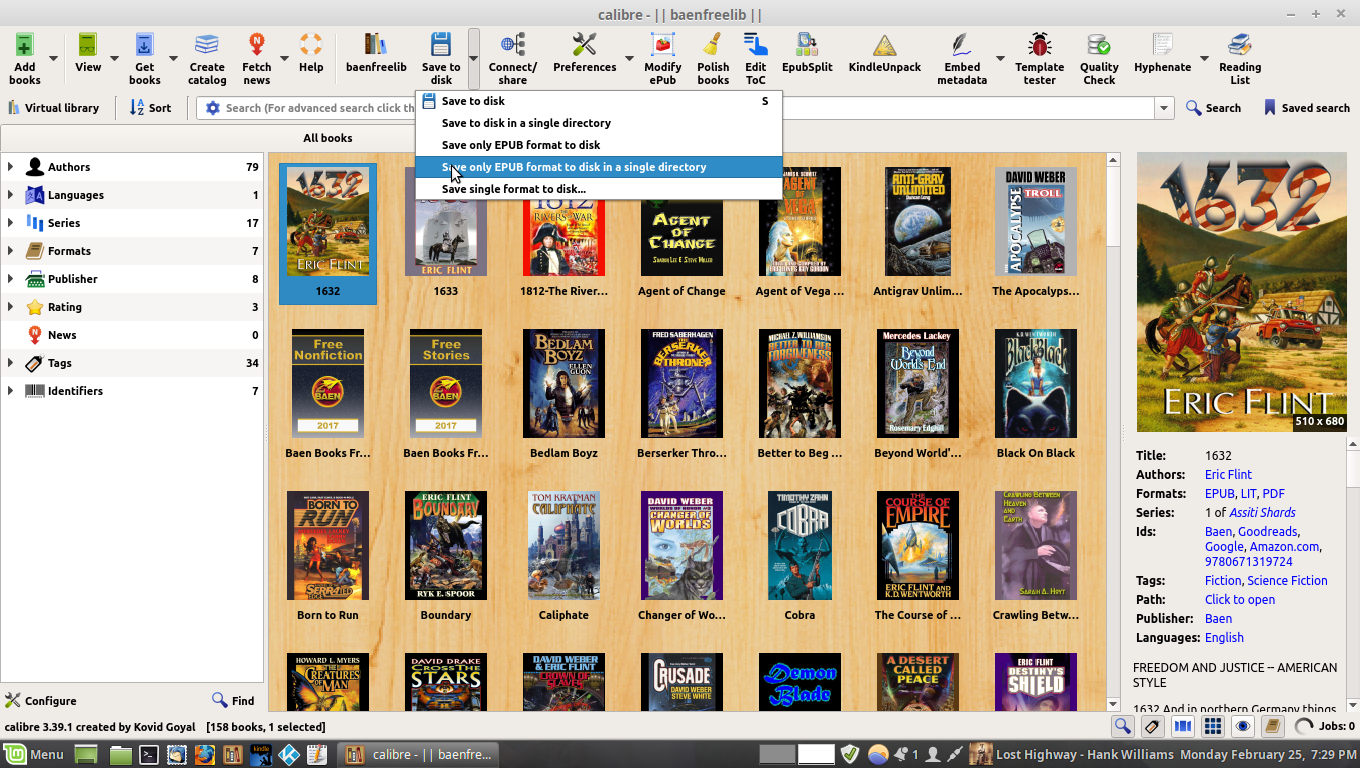This screenshot has width=1360, height=768.
Task: Open the Mint Menu on the taskbar
Action: 35,755
